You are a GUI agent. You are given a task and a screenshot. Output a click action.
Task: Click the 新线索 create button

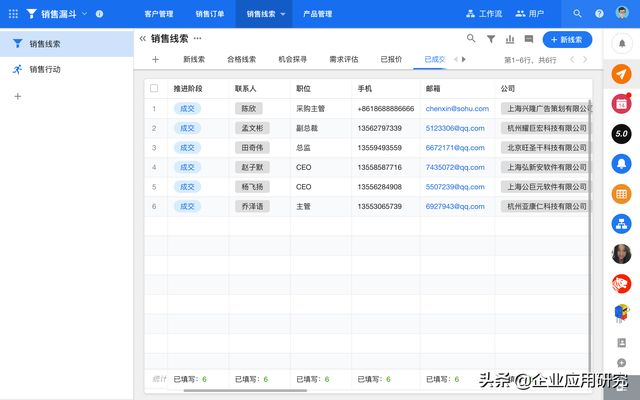[567, 40]
